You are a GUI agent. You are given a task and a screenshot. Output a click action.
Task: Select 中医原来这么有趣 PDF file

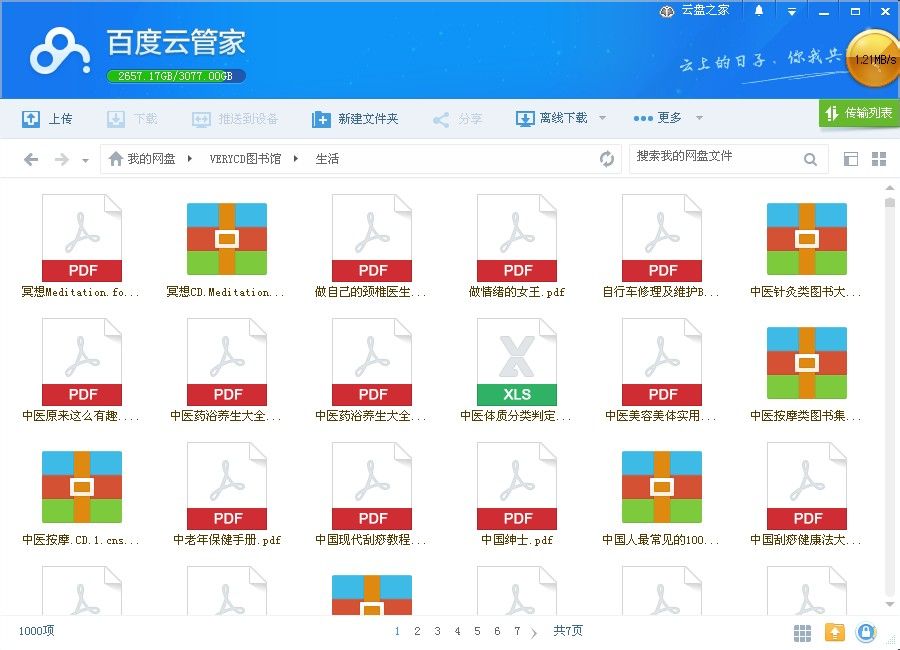pyautogui.click(x=82, y=371)
